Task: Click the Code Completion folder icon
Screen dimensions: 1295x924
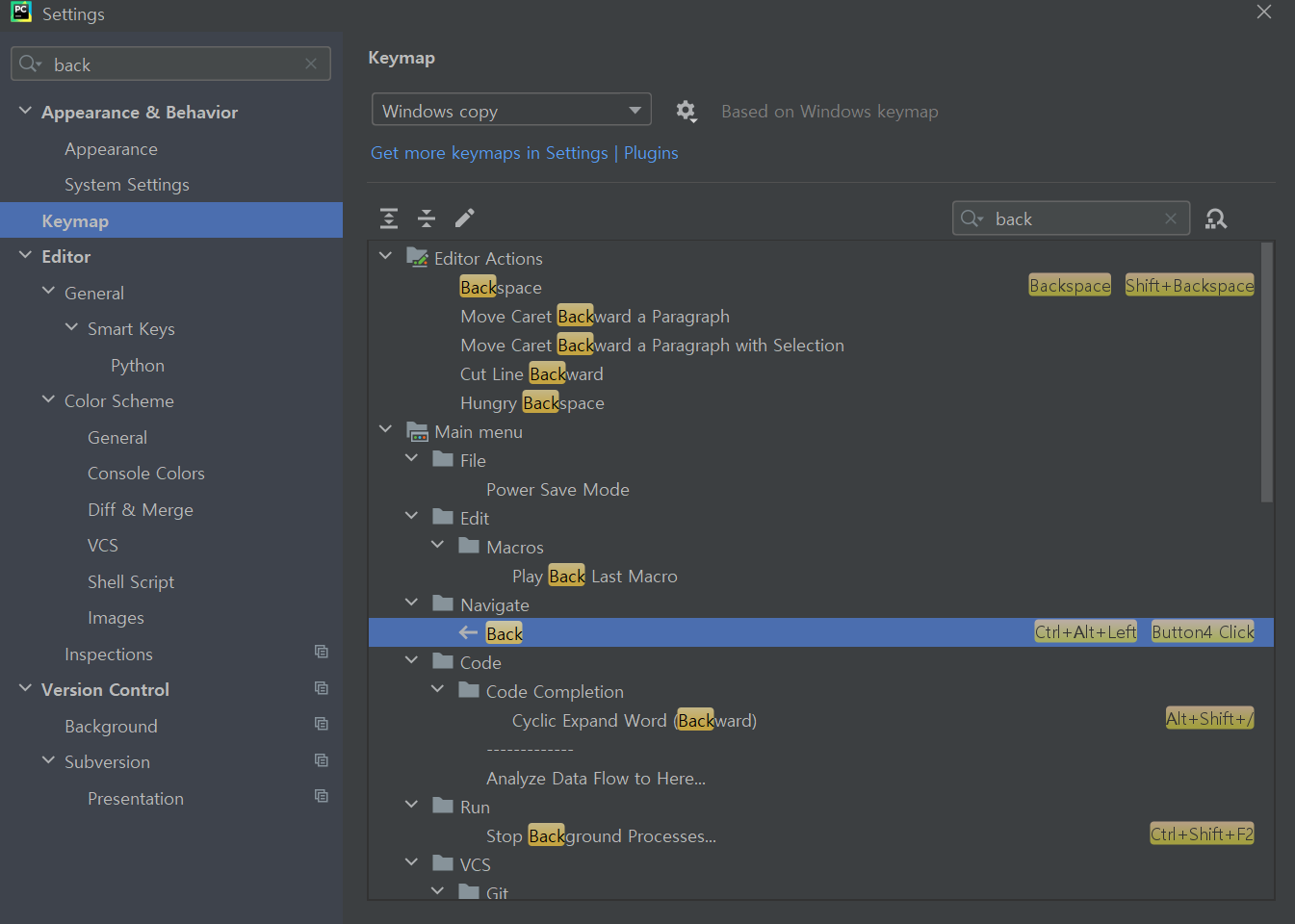Action: 469,690
